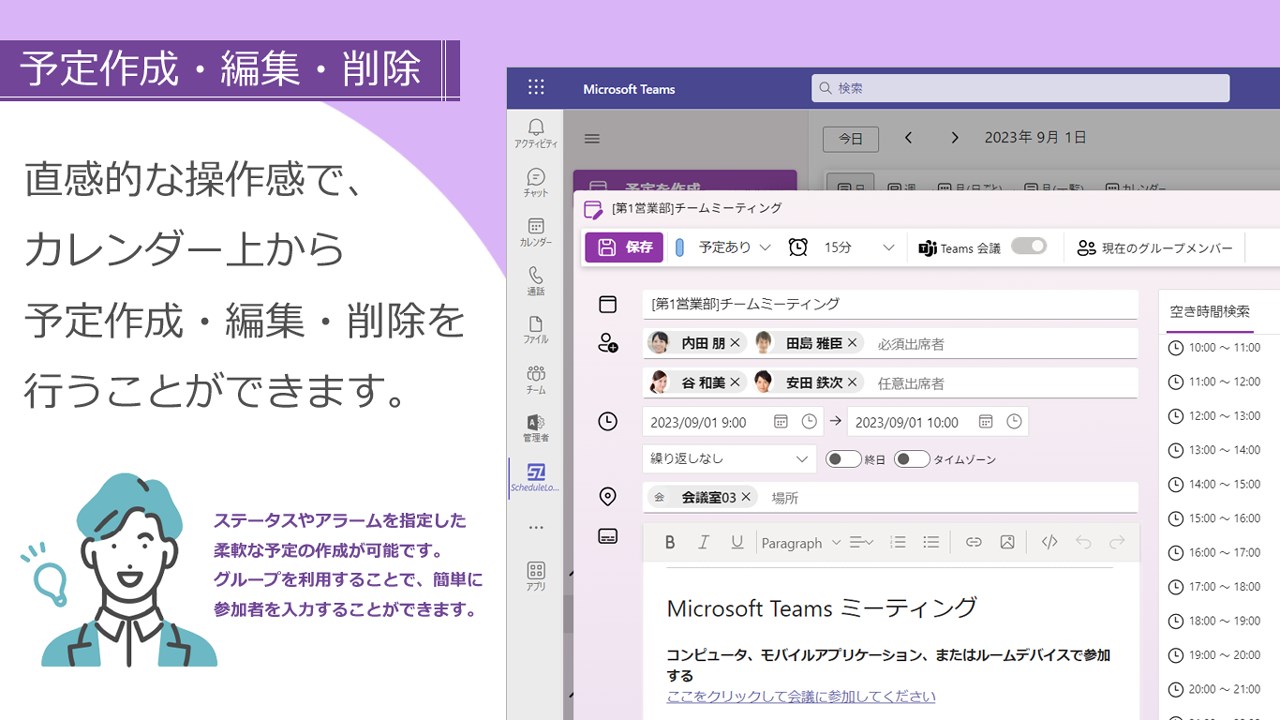The image size is (1280, 720).
Task: Remove the 会議室03 location
Action: coord(746,497)
